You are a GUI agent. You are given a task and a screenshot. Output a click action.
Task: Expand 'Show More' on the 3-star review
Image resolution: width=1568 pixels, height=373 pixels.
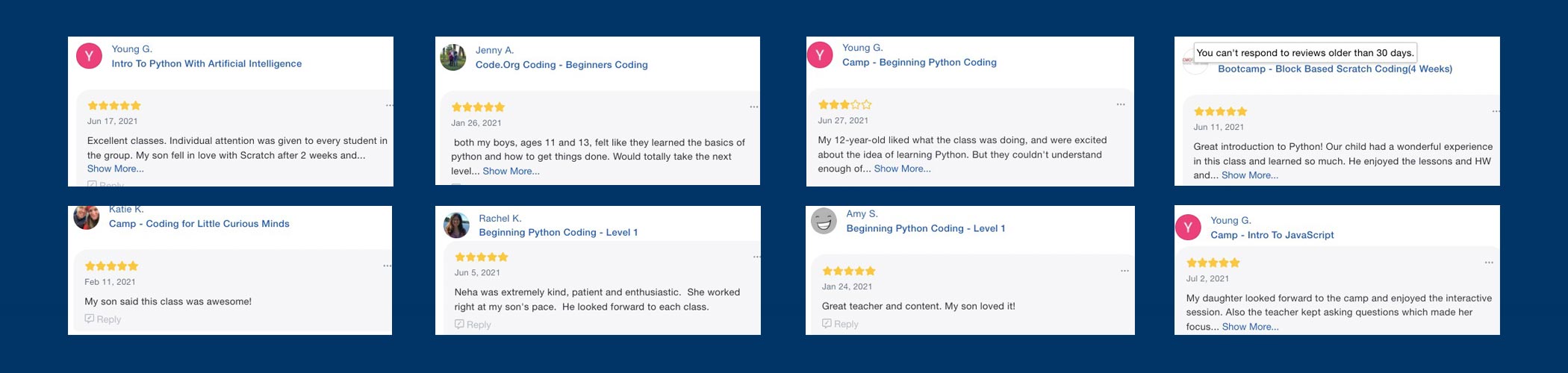(902, 169)
